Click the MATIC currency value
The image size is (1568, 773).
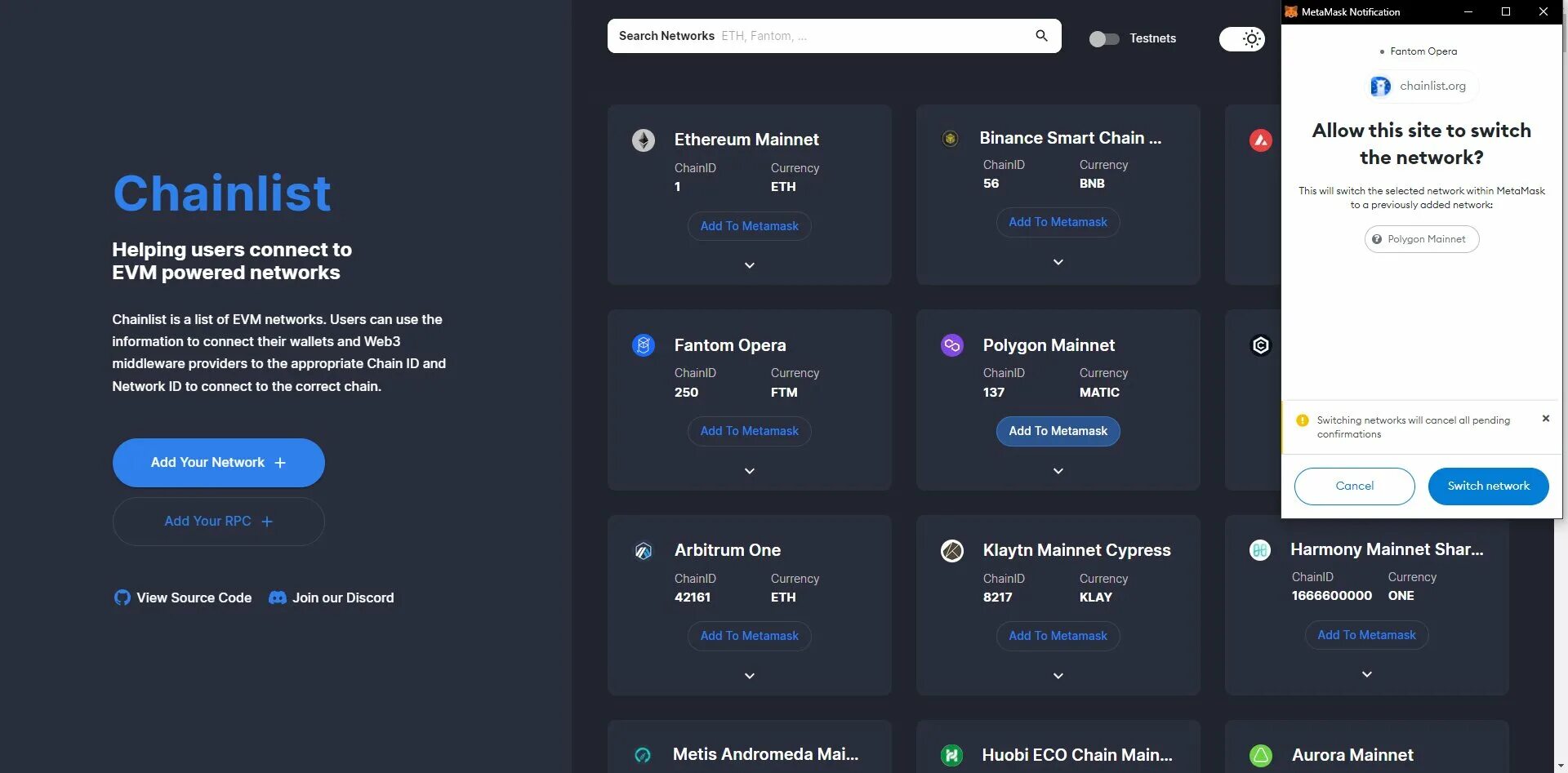[1099, 393]
